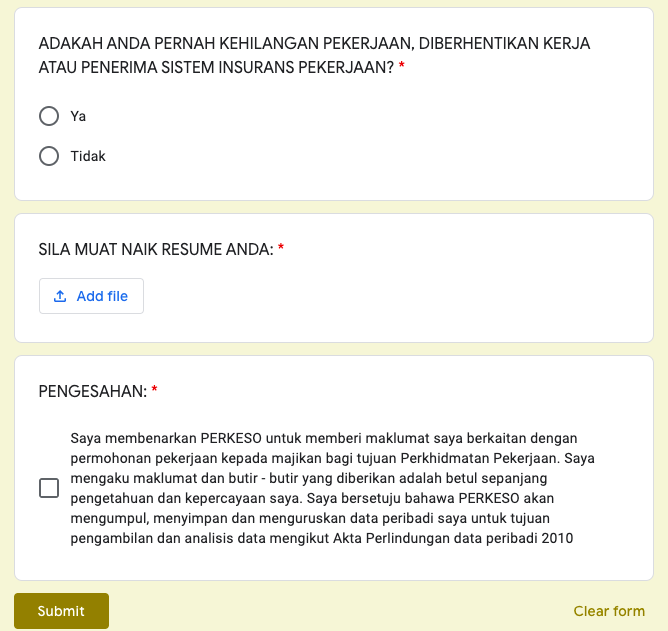The image size is (668, 631).
Task: Click the 'SILA MUAT NAIK RESUME ANDA' heading
Action: pyautogui.click(x=155, y=249)
